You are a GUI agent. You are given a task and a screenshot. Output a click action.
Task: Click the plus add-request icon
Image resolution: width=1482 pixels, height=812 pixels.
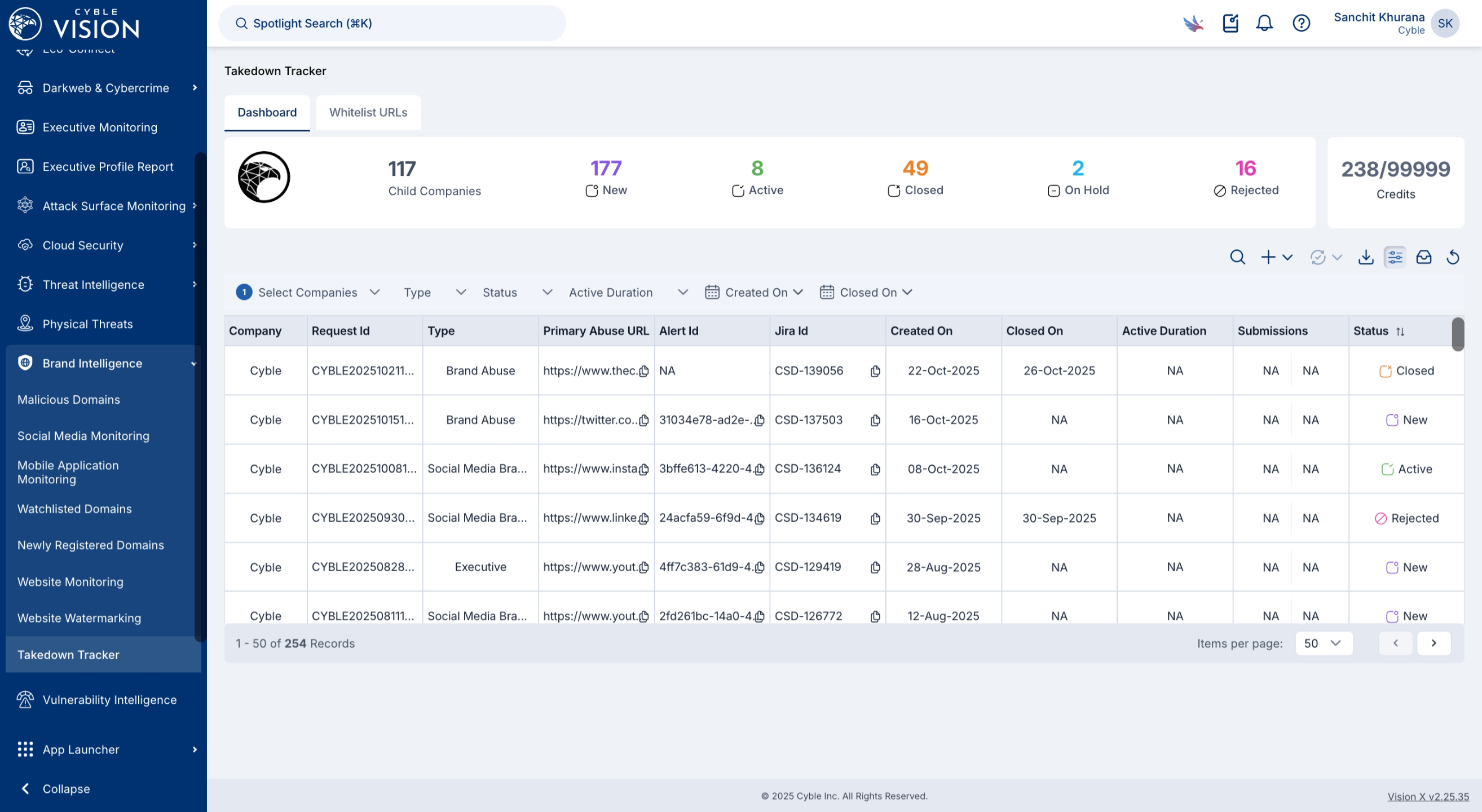pyautogui.click(x=1268, y=257)
